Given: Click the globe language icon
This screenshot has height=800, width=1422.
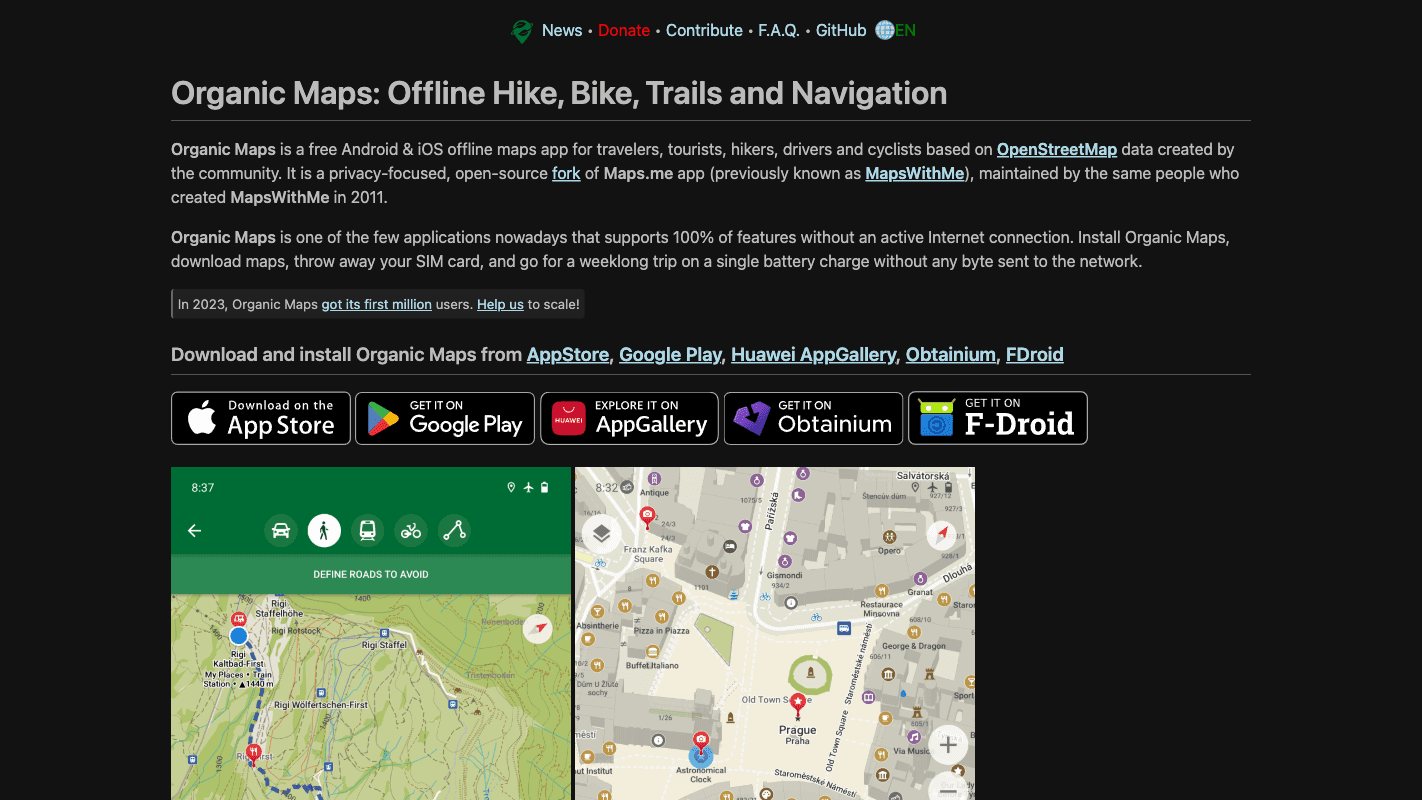Looking at the screenshot, I should 884,30.
